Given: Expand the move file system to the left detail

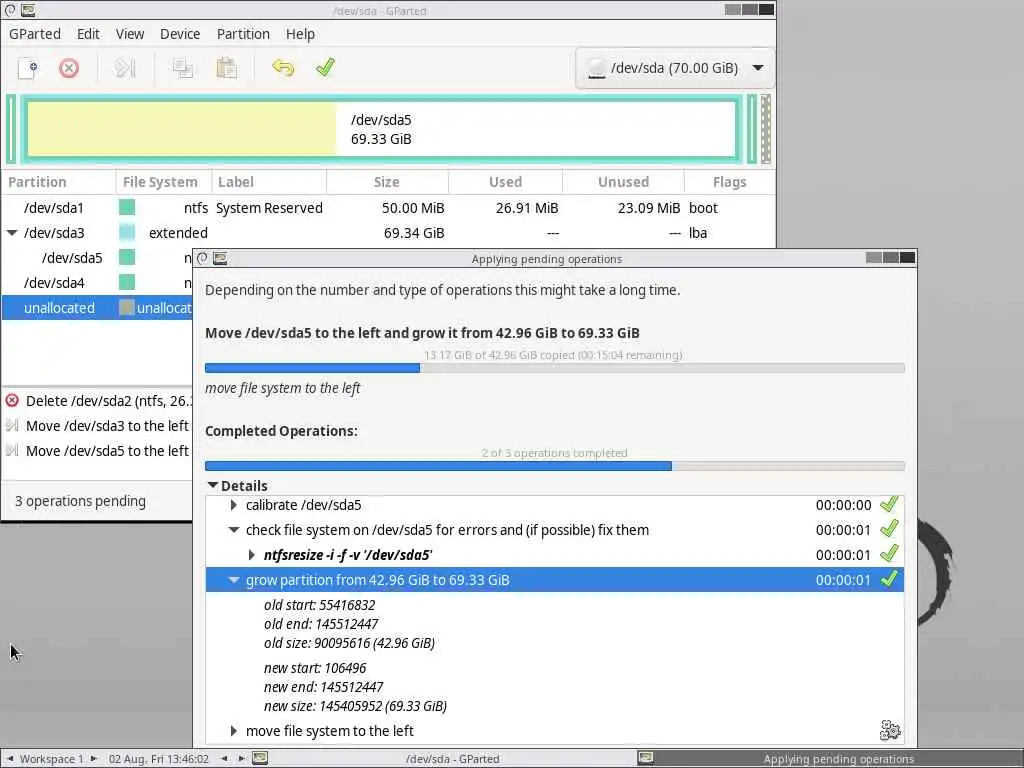Looking at the screenshot, I should pyautogui.click(x=233, y=731).
